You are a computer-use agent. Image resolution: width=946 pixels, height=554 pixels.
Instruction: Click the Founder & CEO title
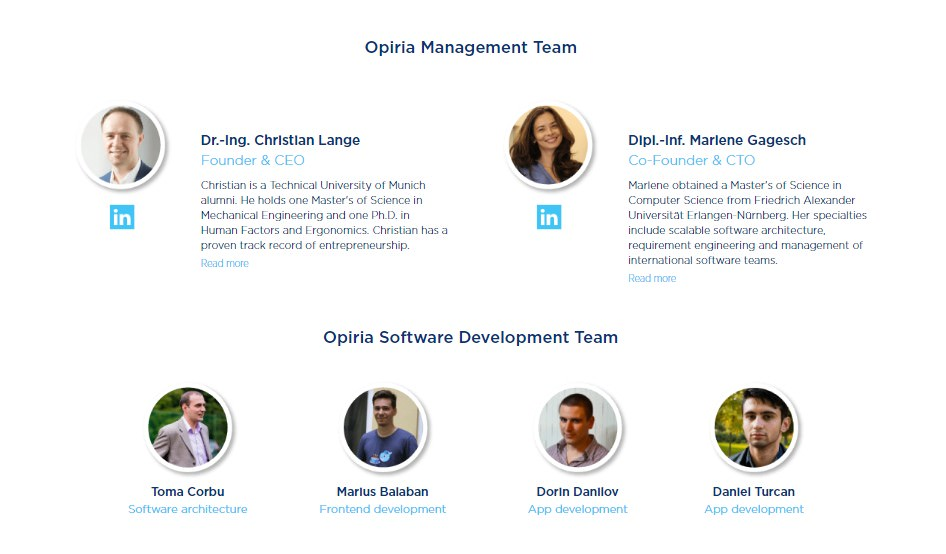252,161
